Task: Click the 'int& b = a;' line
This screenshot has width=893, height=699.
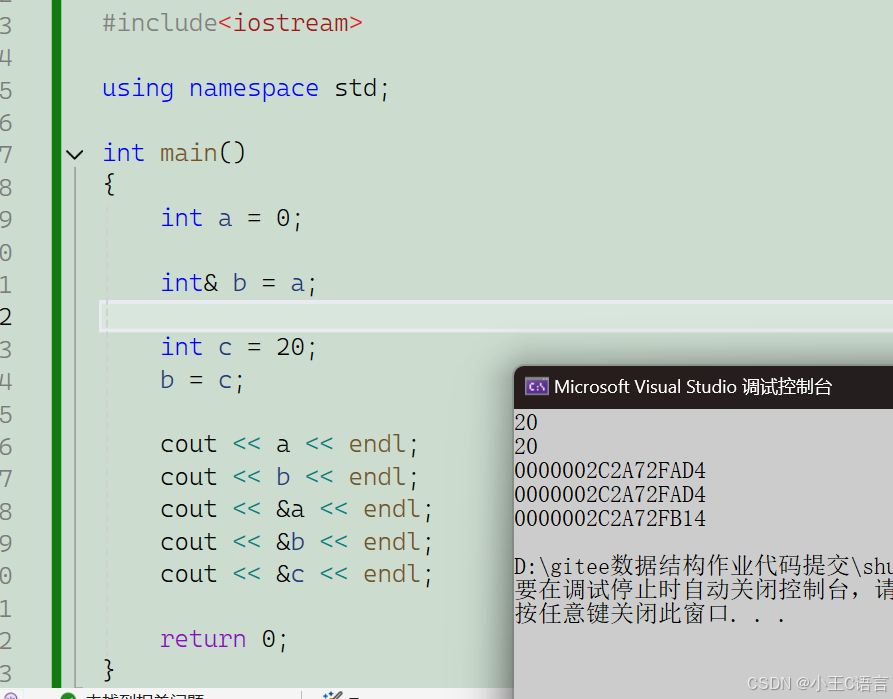Action: (238, 284)
